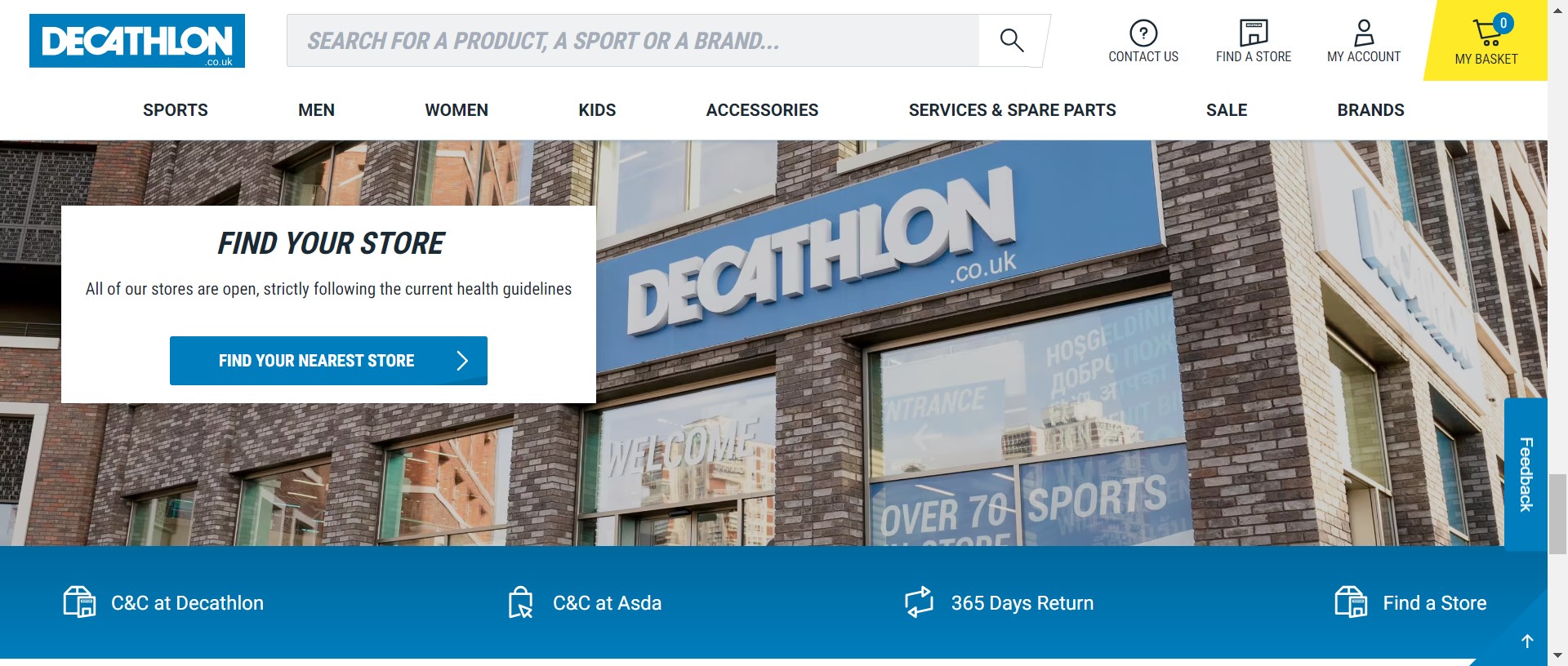The width and height of the screenshot is (1568, 666).
Task: Click Find Your Nearest Store button
Action: point(328,361)
